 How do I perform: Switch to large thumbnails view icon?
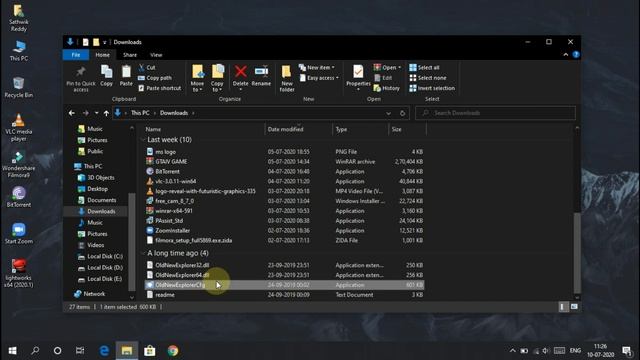(574, 307)
